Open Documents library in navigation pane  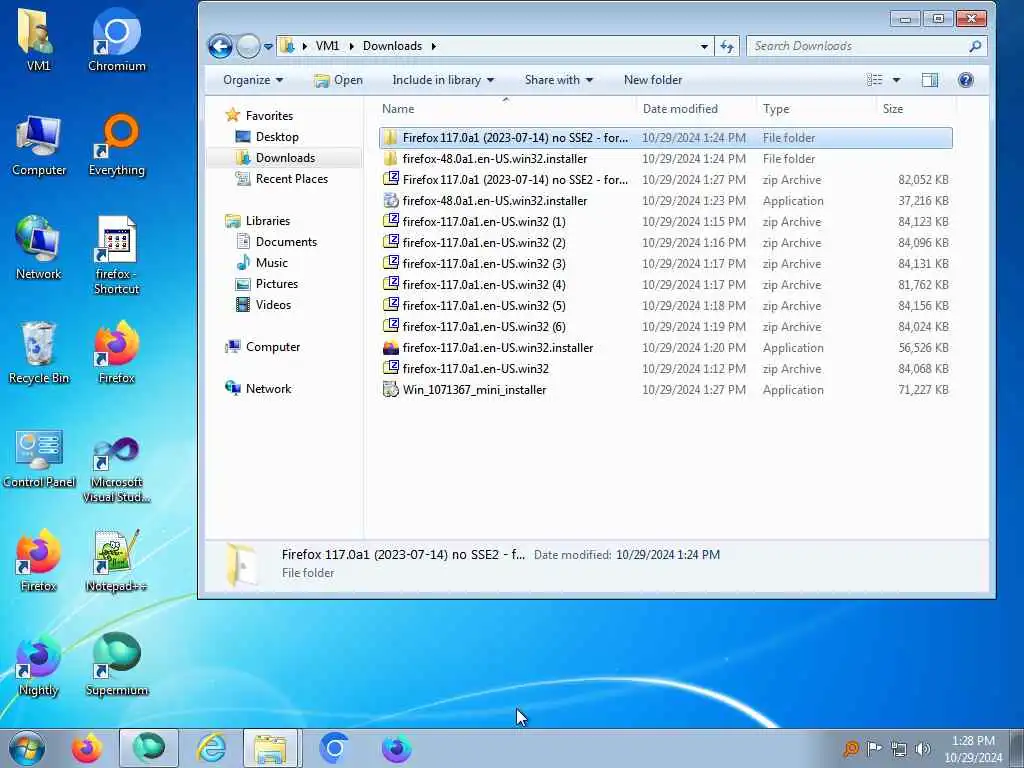tap(286, 242)
